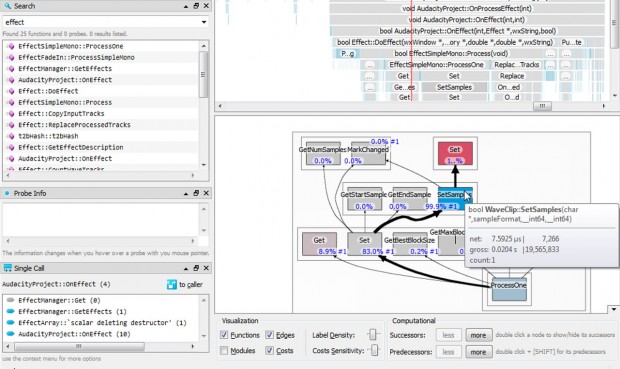Select the EffectSimpleMono::Process result
Screen dimensions: 620x369
pos(65,102)
